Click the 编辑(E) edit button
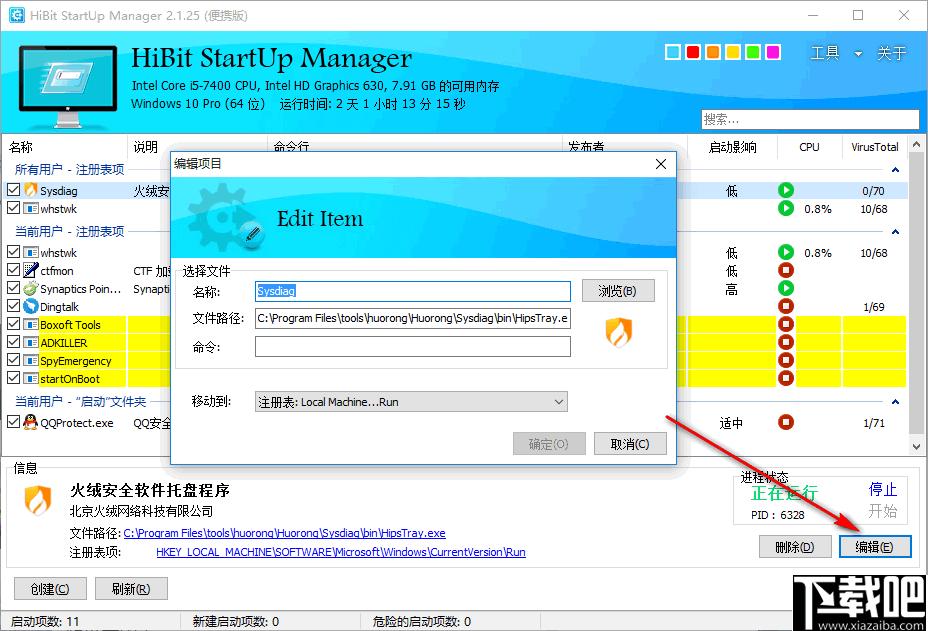Image resolution: width=928 pixels, height=631 pixels. 875,547
